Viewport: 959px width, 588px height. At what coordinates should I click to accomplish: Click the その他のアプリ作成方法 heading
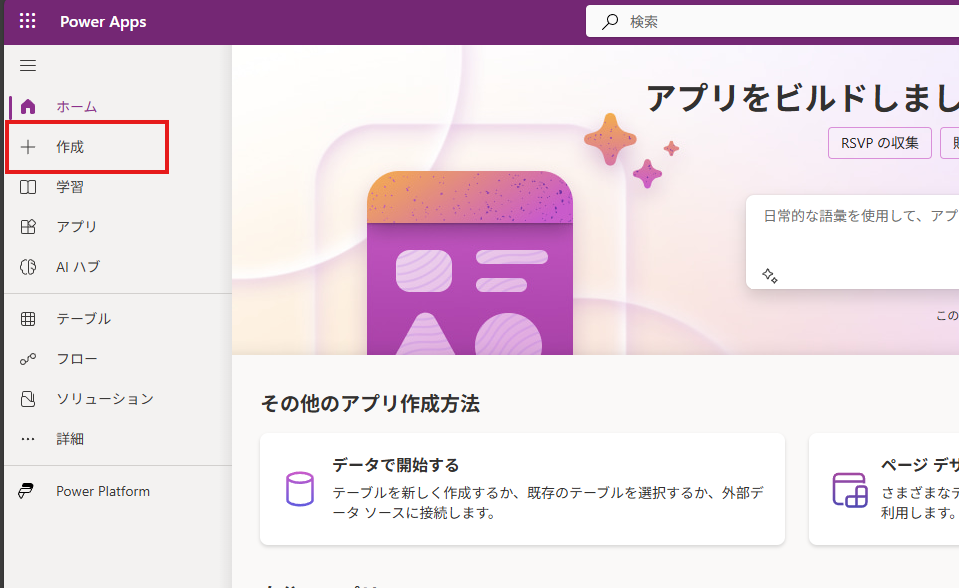click(x=370, y=404)
